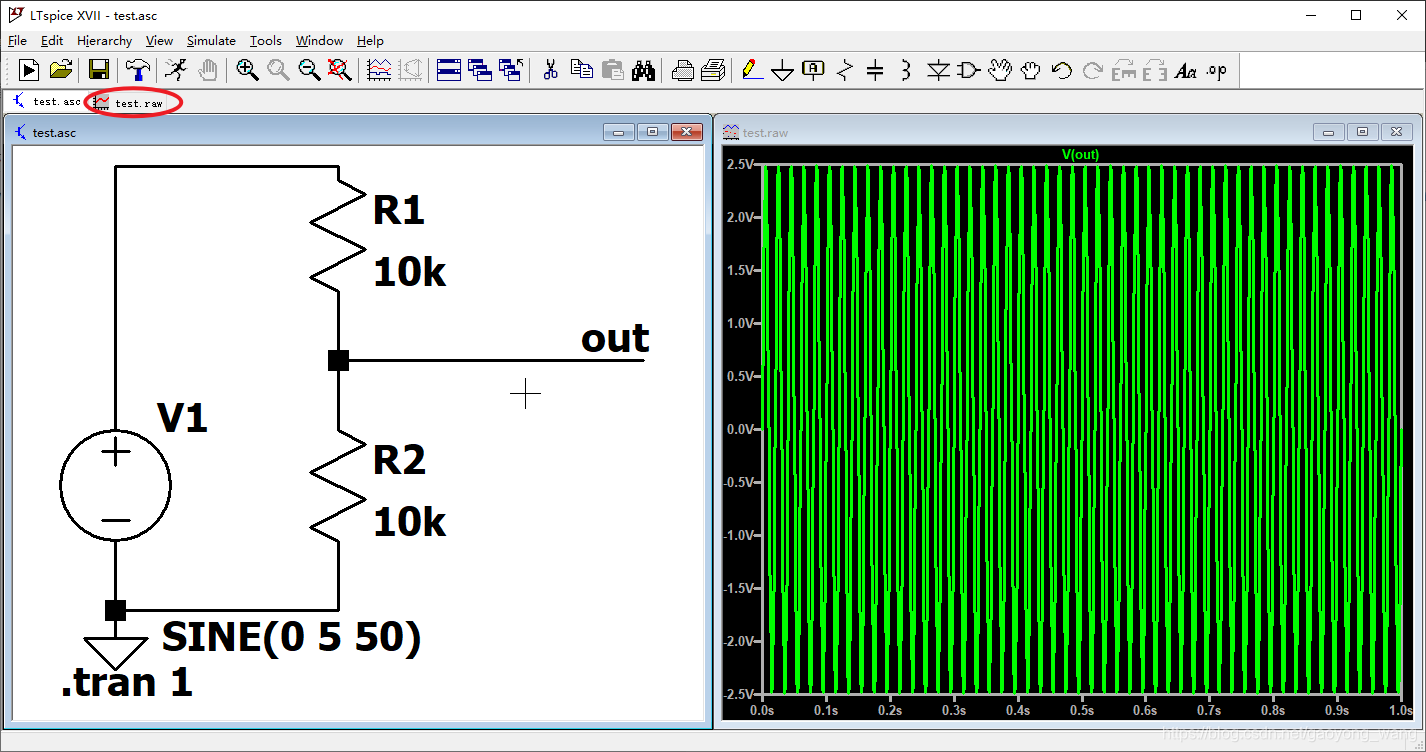
Task: Click the .tran 1 directive text
Action: point(126,683)
